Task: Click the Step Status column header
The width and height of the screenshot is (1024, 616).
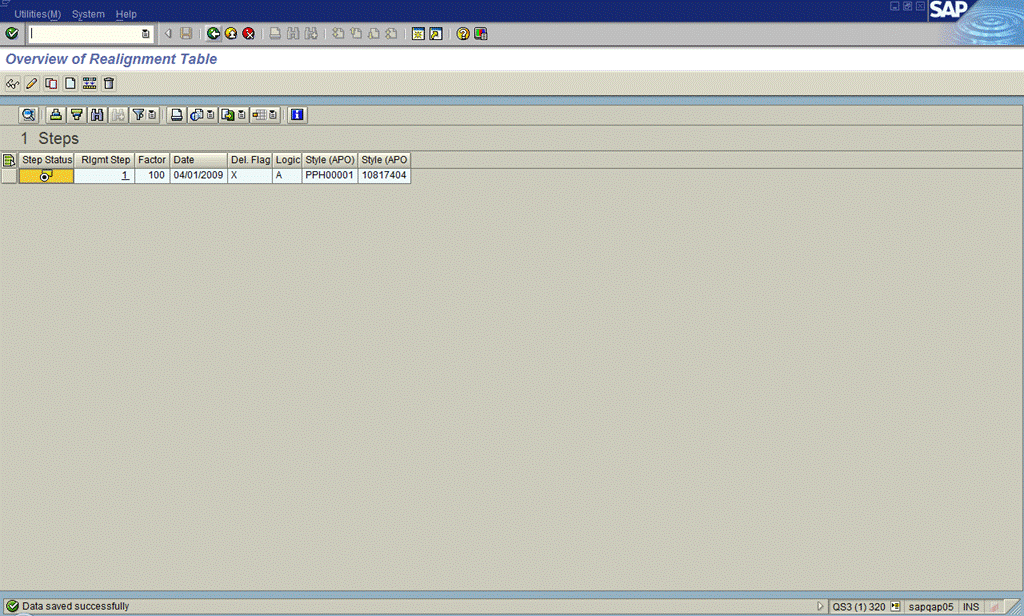Action: point(46,160)
